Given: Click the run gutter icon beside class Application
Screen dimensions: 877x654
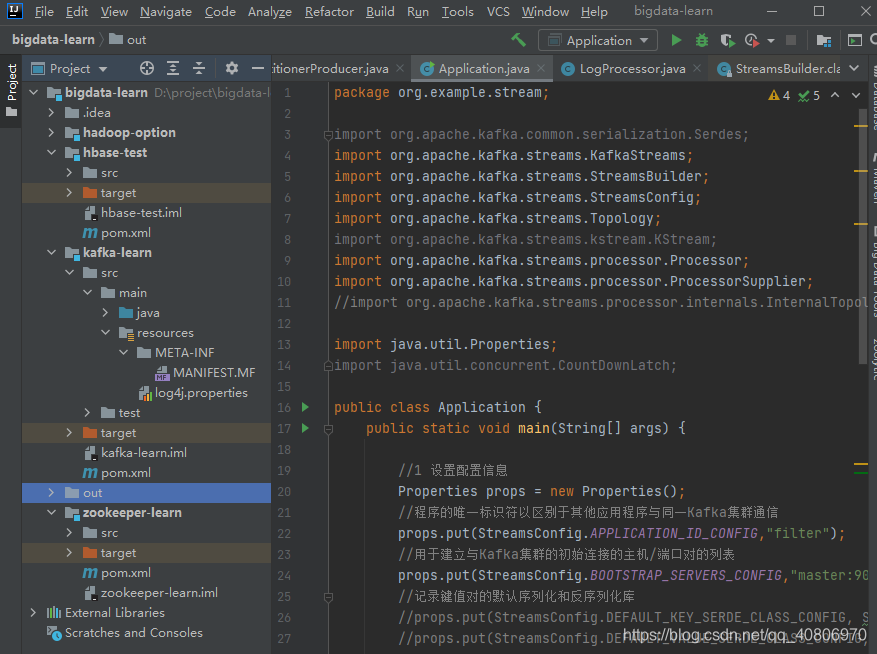Looking at the screenshot, I should tap(305, 407).
